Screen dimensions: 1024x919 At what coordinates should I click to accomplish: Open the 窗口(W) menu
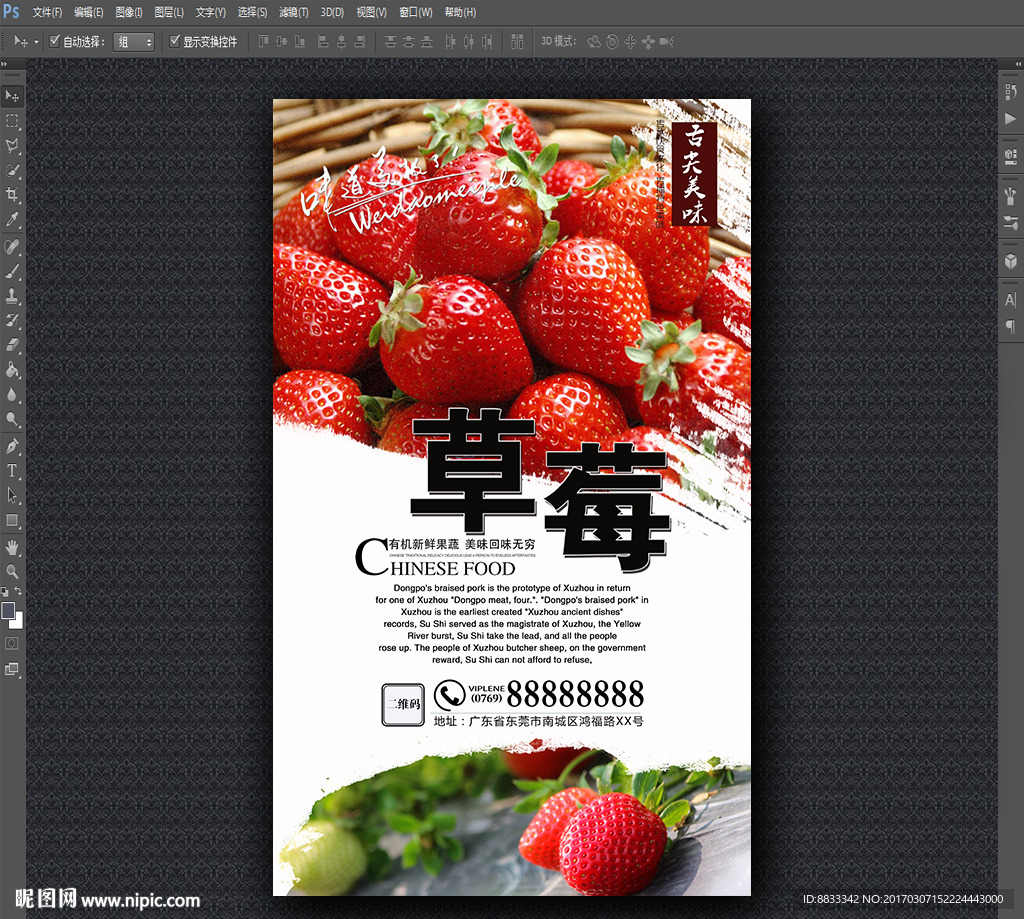click(415, 12)
